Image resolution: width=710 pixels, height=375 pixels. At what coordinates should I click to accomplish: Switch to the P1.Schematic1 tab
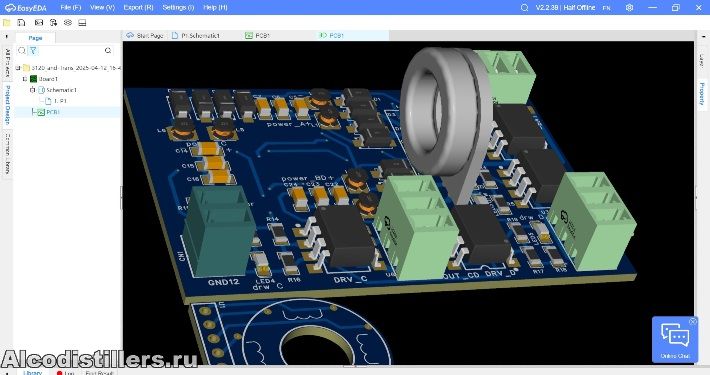(196, 35)
